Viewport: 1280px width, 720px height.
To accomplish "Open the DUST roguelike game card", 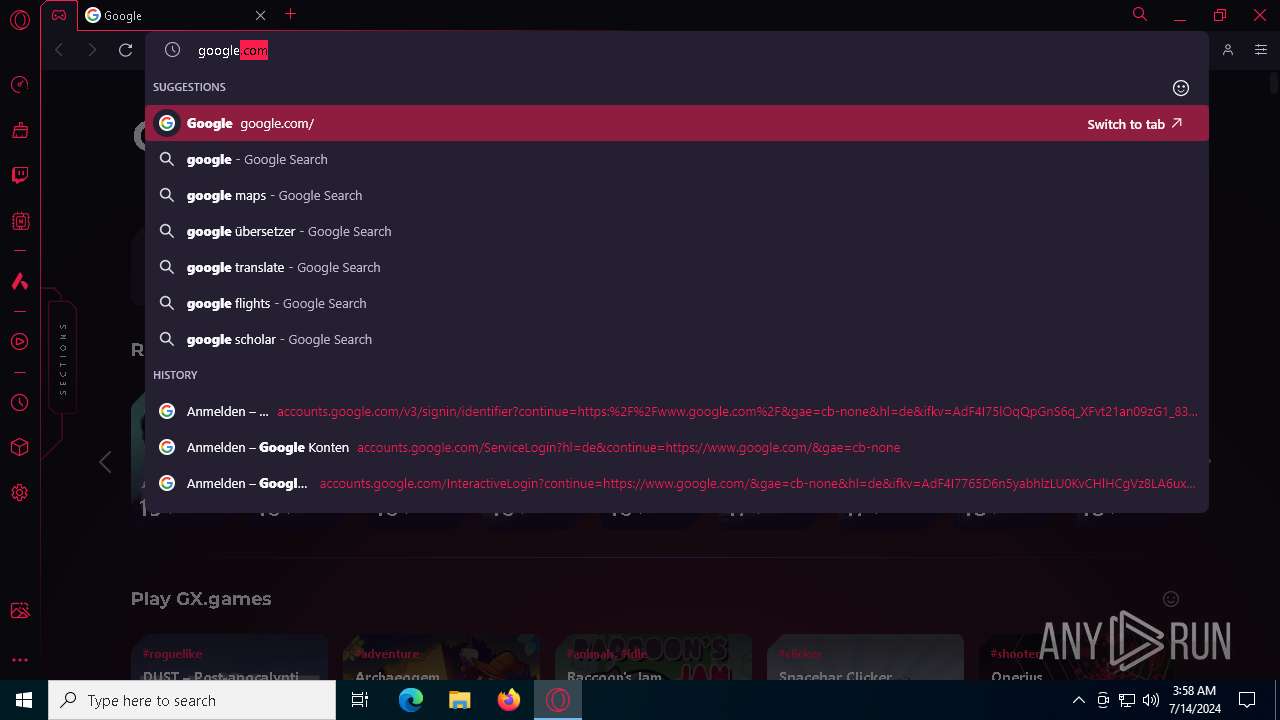I will [229, 657].
